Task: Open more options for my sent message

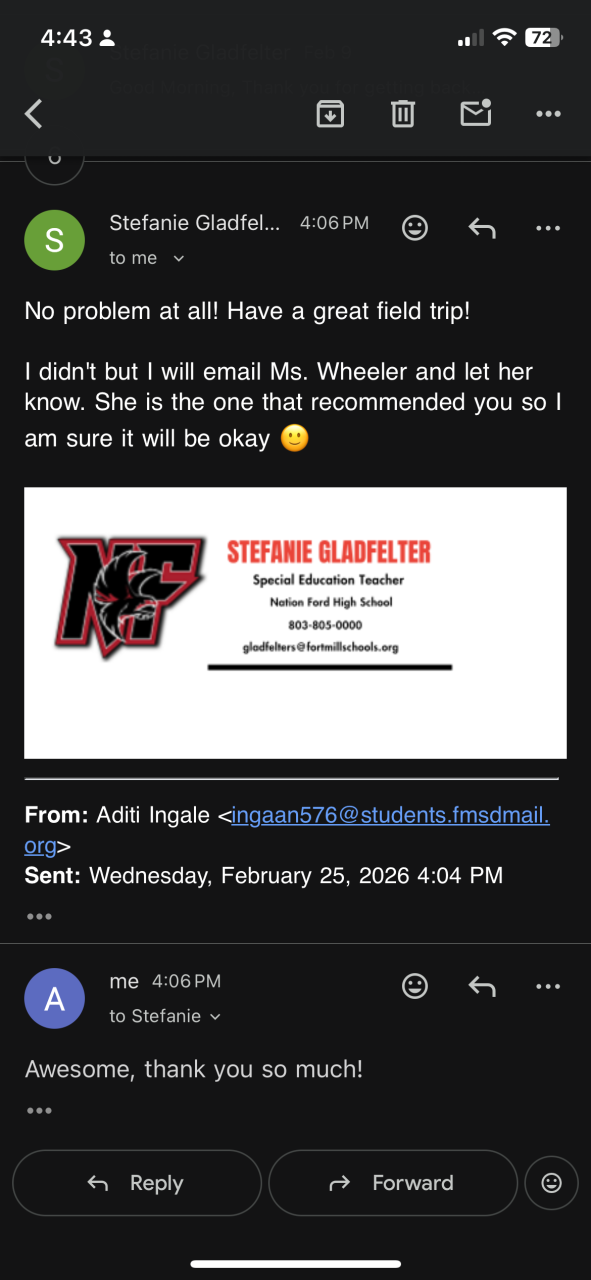Action: pyautogui.click(x=548, y=987)
